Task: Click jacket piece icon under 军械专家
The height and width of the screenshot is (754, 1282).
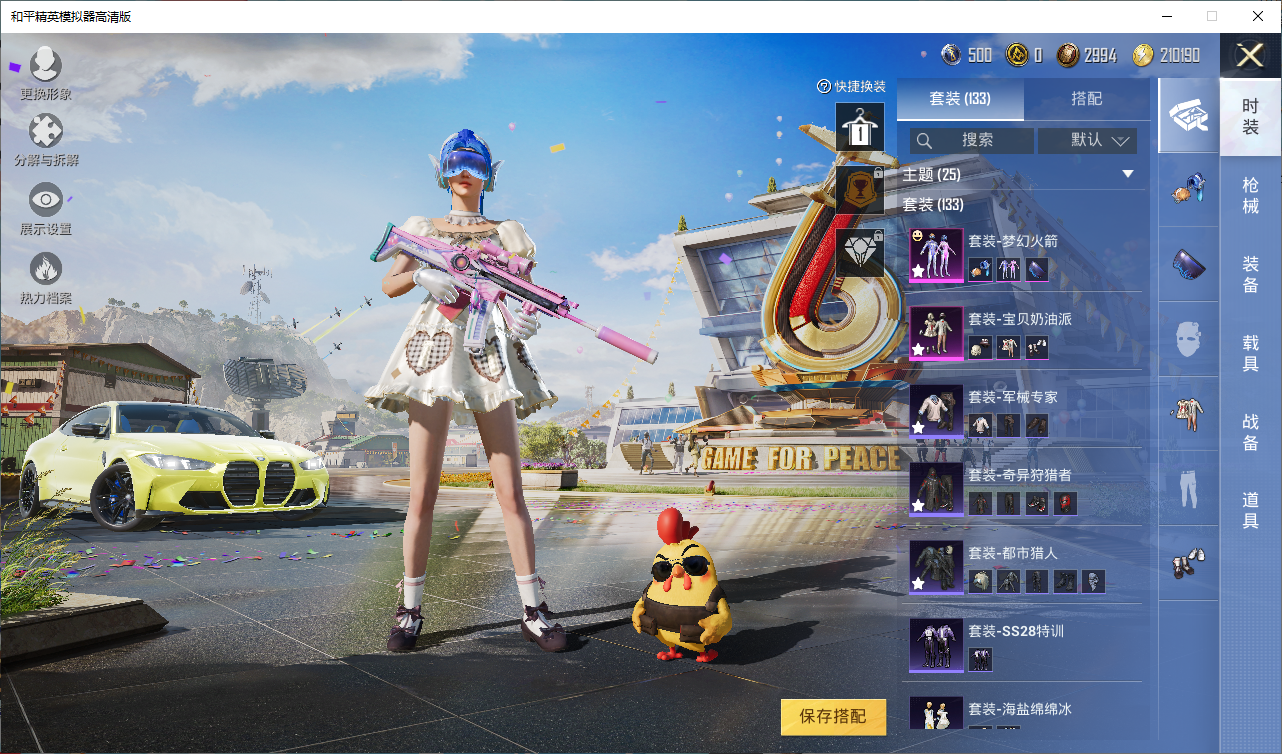Action: [980, 425]
